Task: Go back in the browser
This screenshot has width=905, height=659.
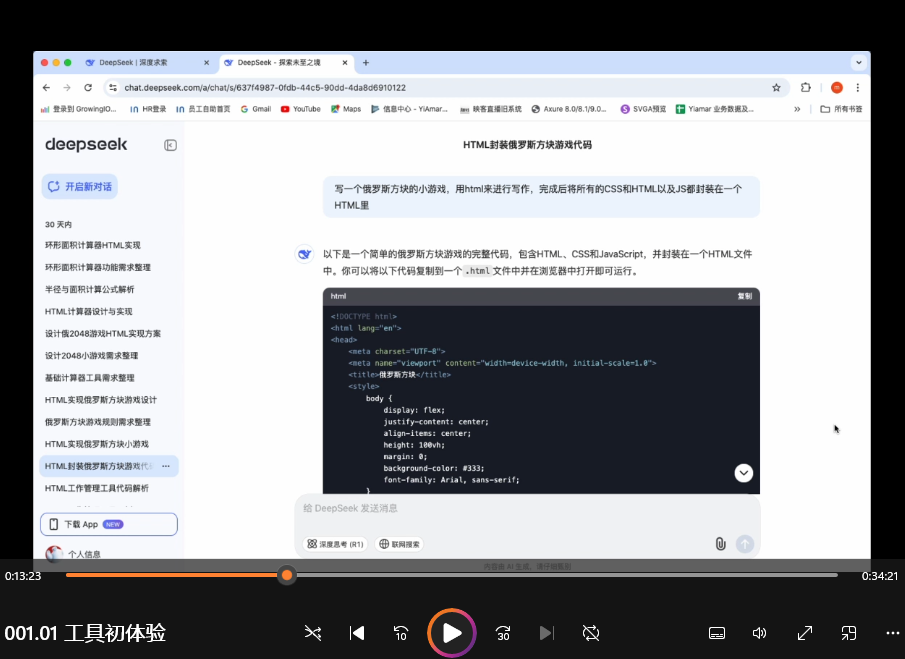Action: 46,88
